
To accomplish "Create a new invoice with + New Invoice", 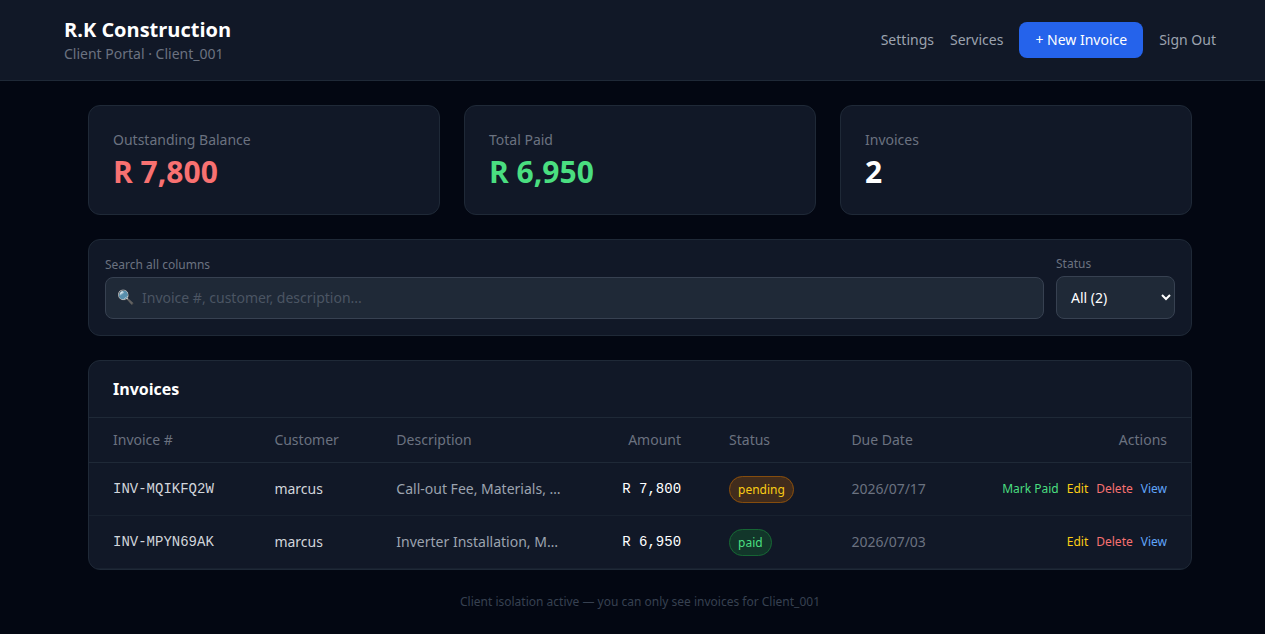I will [x=1081, y=40].
